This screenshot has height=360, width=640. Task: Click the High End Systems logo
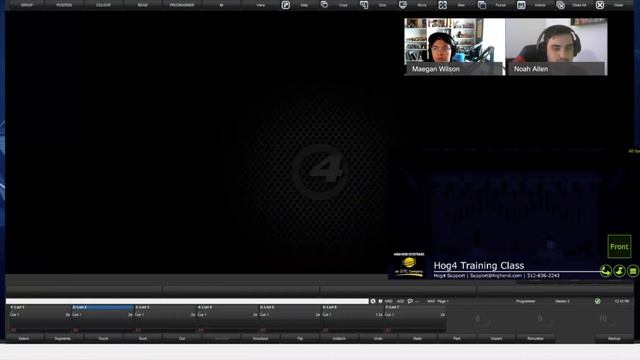tap(409, 265)
